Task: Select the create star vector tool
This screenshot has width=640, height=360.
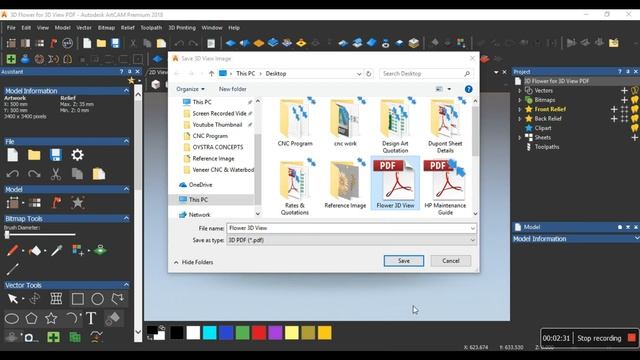Action: [51, 318]
